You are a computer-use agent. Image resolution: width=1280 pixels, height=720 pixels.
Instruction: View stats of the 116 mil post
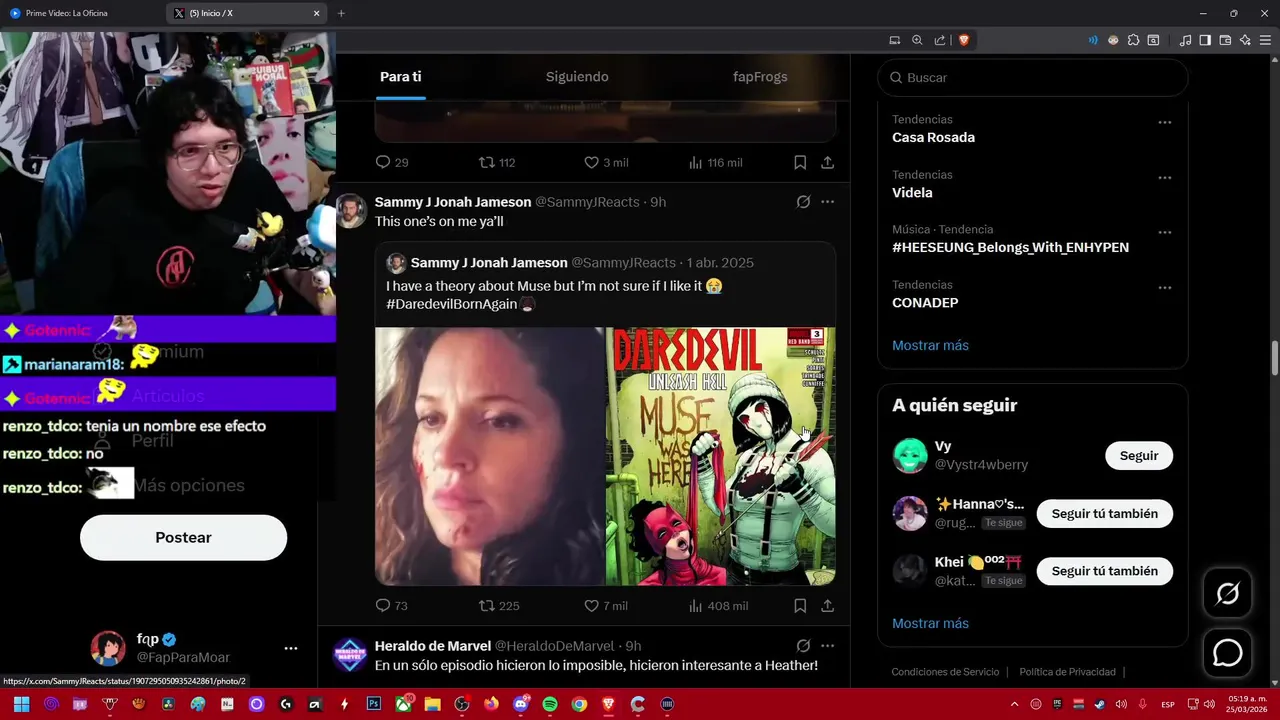point(716,162)
